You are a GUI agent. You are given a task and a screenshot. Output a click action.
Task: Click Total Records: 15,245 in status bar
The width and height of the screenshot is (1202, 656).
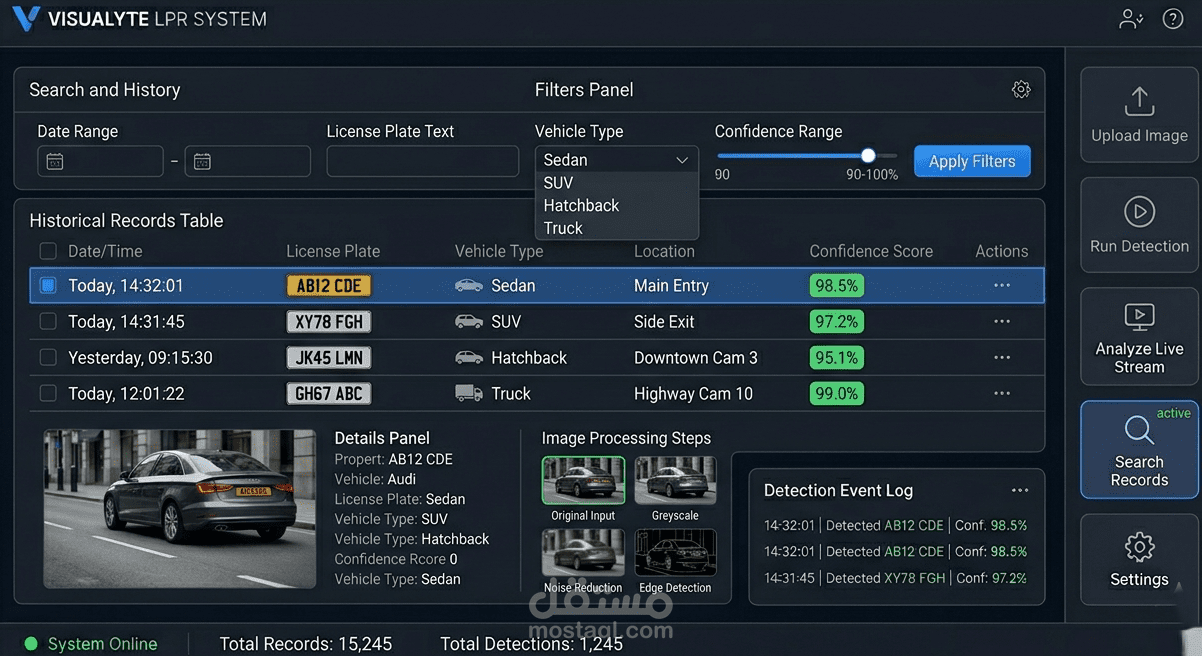pyautogui.click(x=306, y=644)
